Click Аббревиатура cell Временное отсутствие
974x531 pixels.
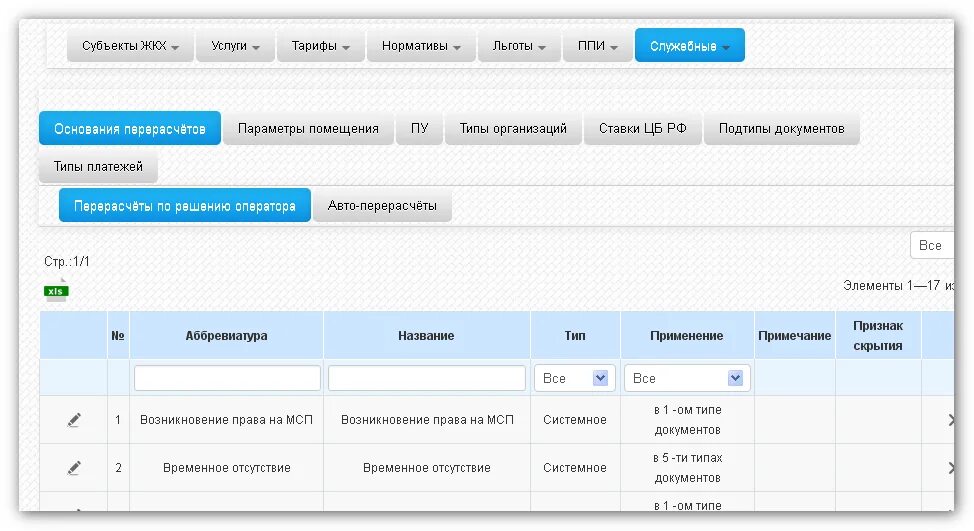click(x=227, y=468)
